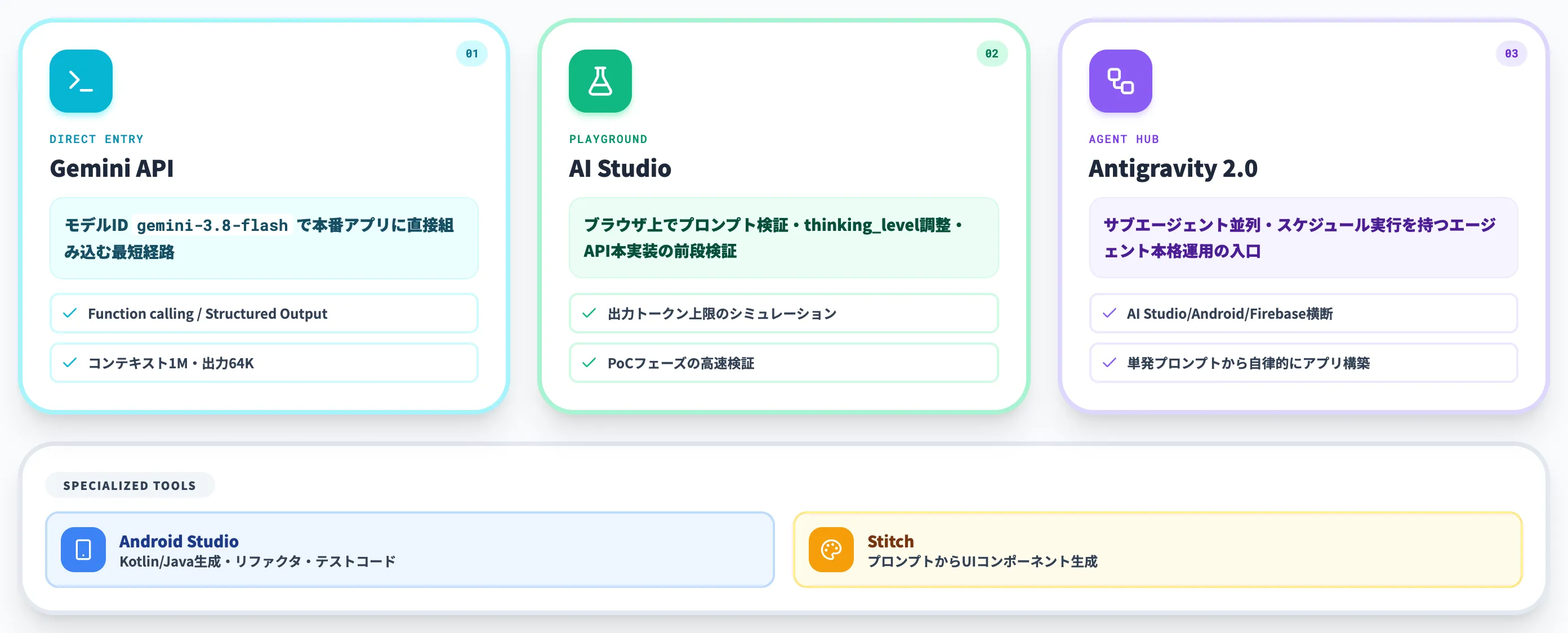Click the DIRECT ENTRY label

(96, 139)
